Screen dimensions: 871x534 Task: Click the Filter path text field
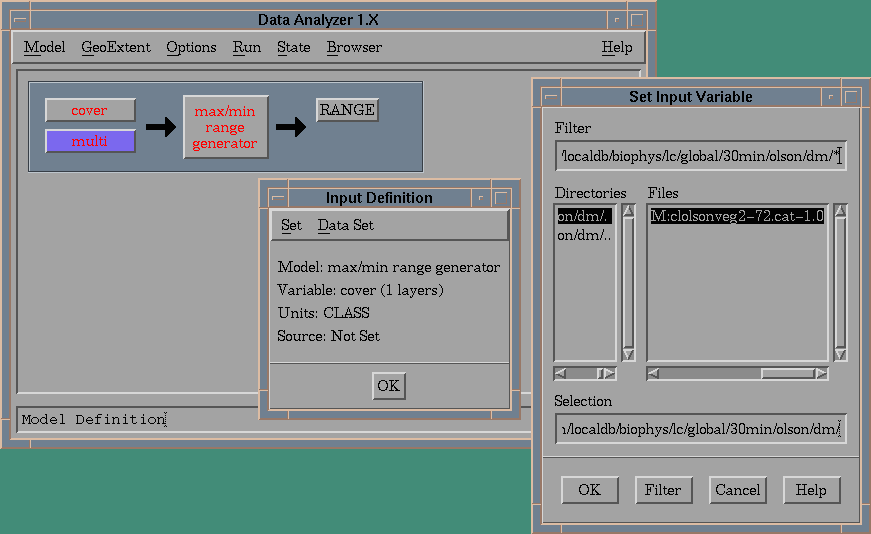(700, 156)
